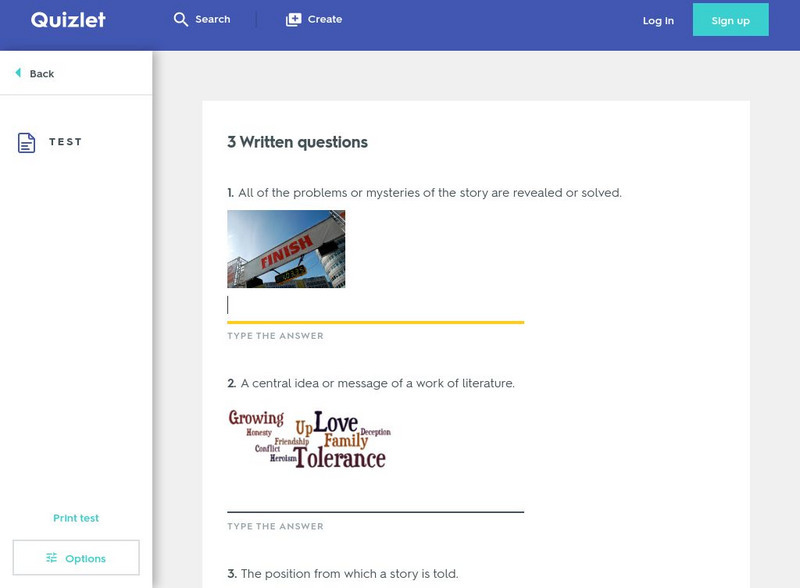This screenshot has height=588, width=800.
Task: Focus the answer field for question 1
Action: [375, 306]
